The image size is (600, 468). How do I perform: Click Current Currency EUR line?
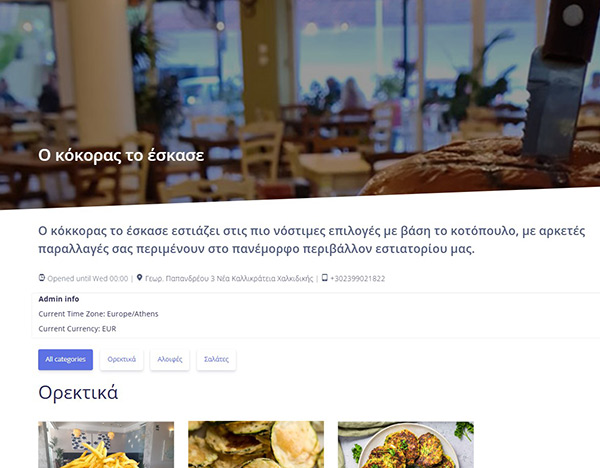click(77, 329)
